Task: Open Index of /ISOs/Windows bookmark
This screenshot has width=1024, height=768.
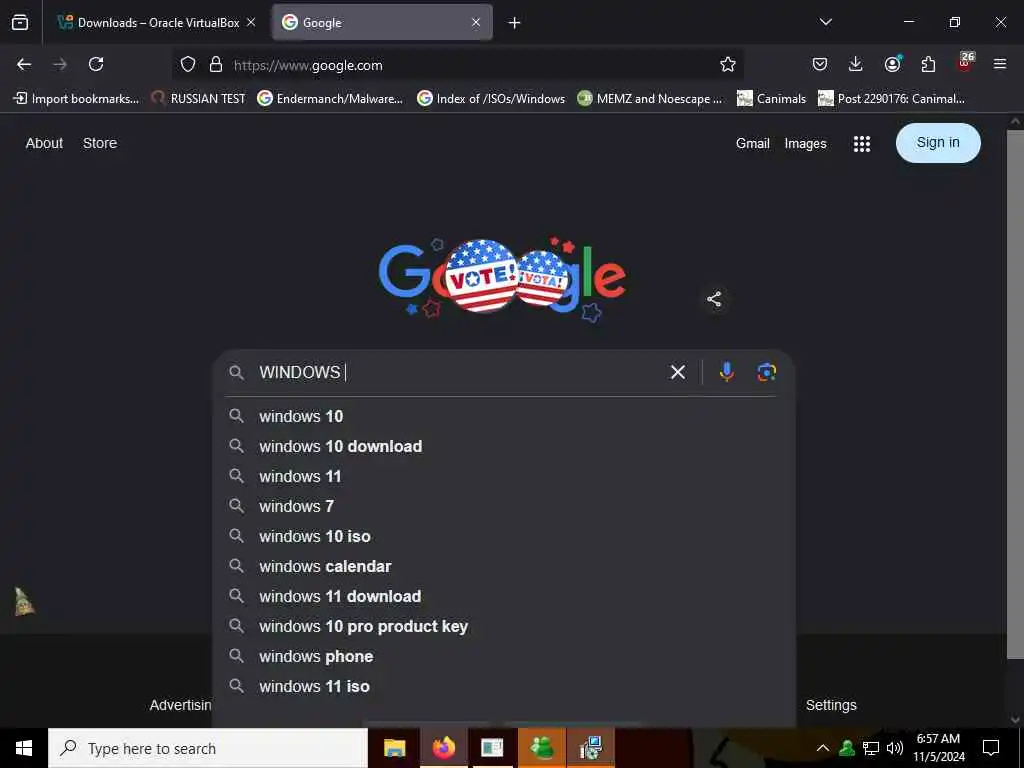Action: (491, 99)
